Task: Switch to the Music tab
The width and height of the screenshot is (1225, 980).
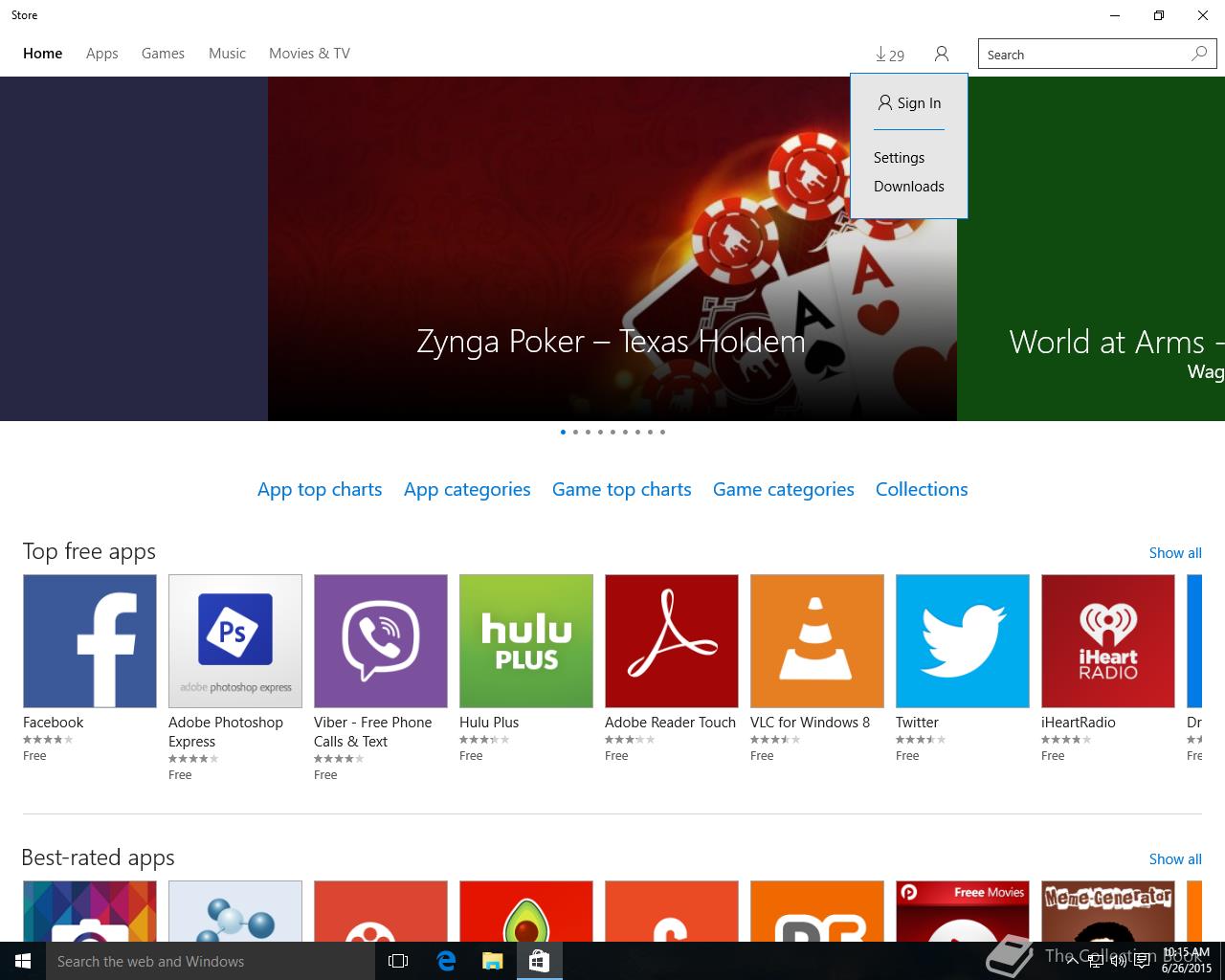Action: (x=227, y=54)
